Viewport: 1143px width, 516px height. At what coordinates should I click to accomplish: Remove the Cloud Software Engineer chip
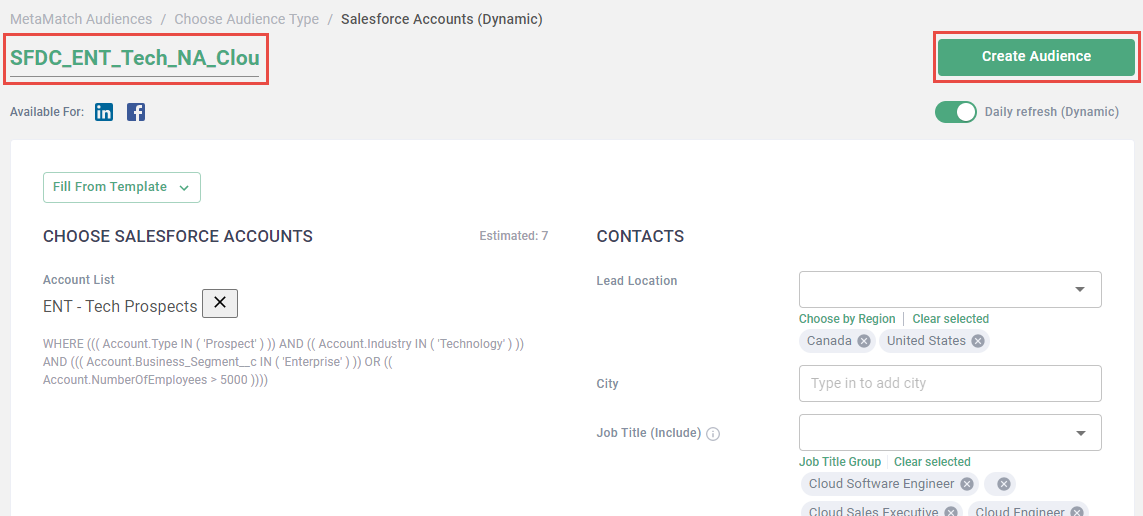pyautogui.click(x=967, y=484)
